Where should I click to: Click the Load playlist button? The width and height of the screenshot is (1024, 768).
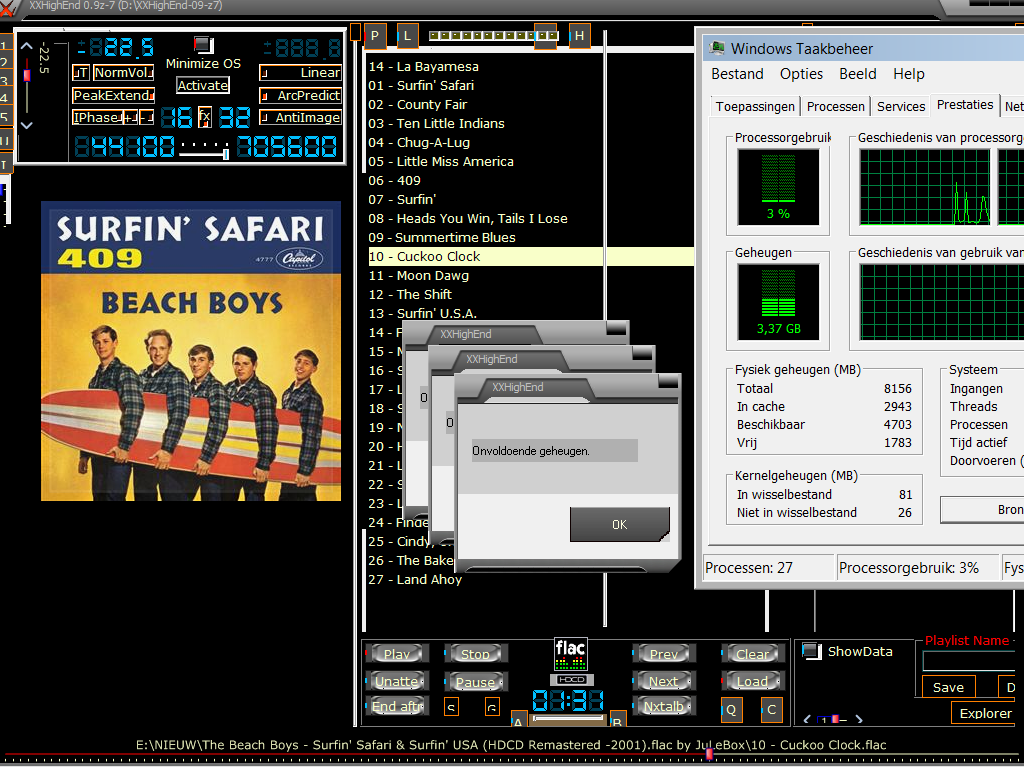click(x=752, y=681)
